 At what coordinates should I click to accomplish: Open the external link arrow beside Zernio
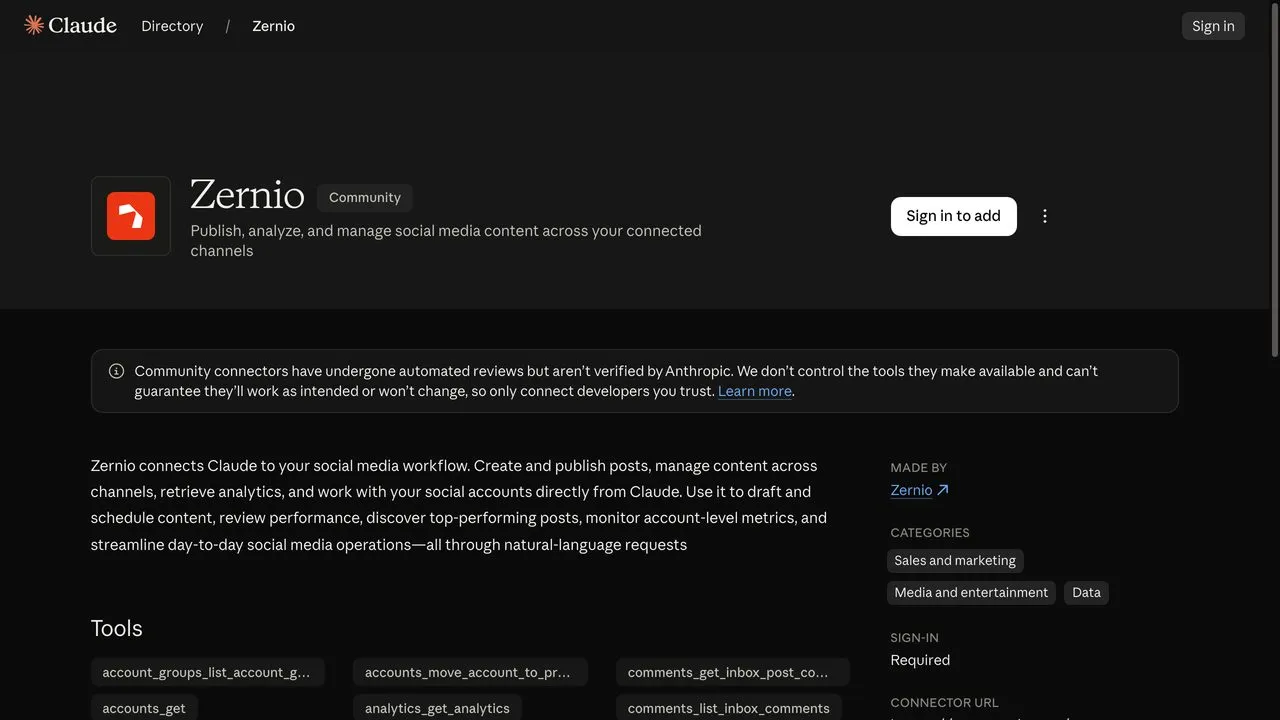(942, 490)
